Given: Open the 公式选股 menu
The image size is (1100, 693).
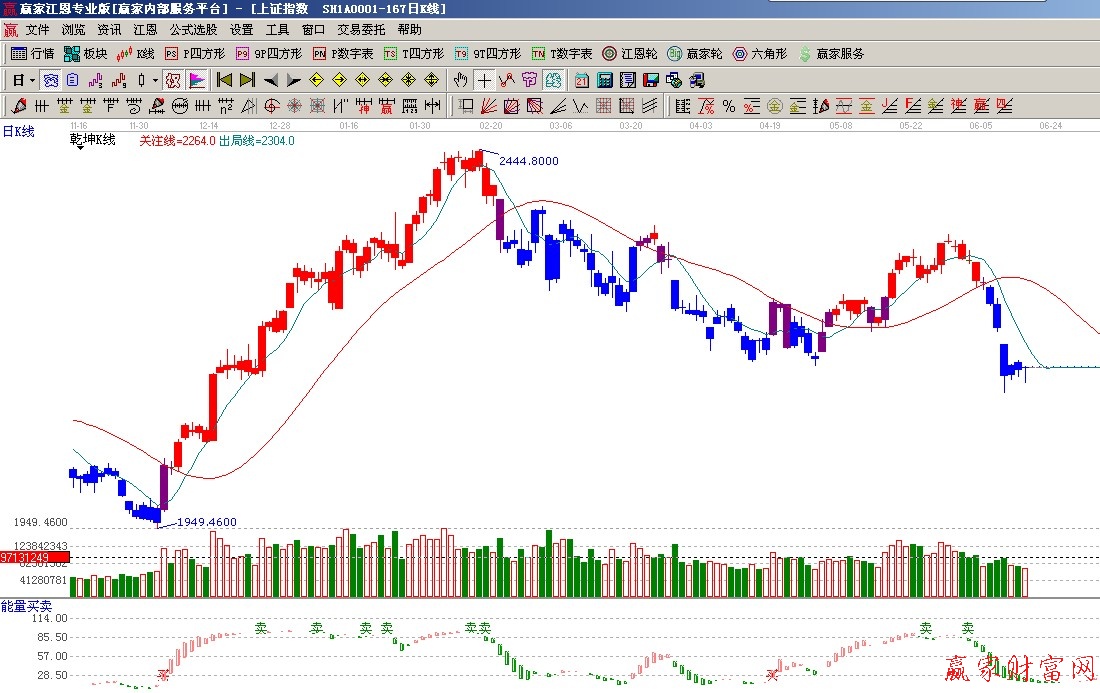Looking at the screenshot, I should click(x=193, y=30).
